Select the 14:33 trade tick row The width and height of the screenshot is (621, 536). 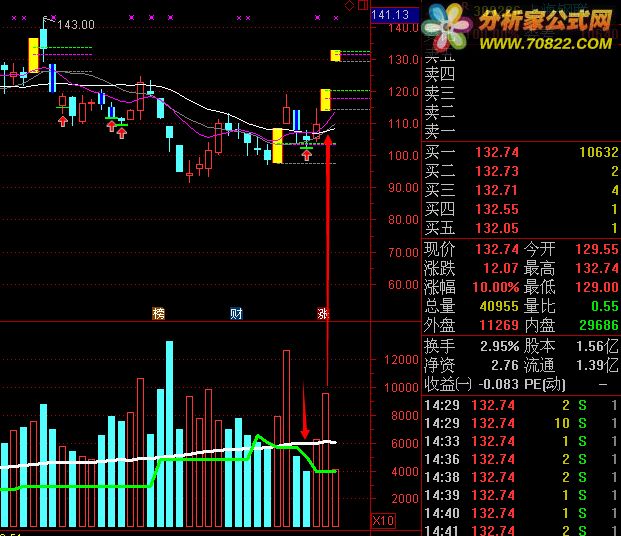tap(521, 441)
